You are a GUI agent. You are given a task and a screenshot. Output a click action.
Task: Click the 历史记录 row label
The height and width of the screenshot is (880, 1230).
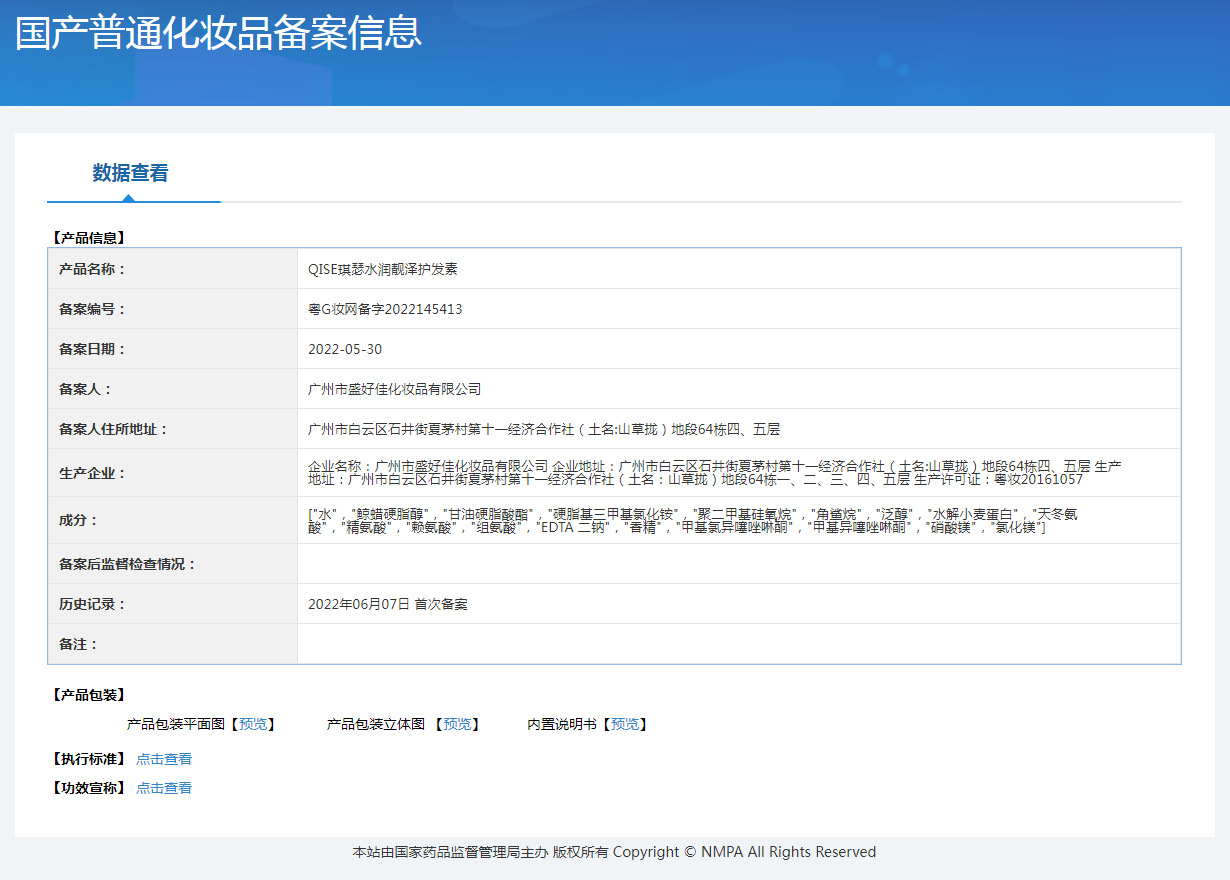(93, 604)
